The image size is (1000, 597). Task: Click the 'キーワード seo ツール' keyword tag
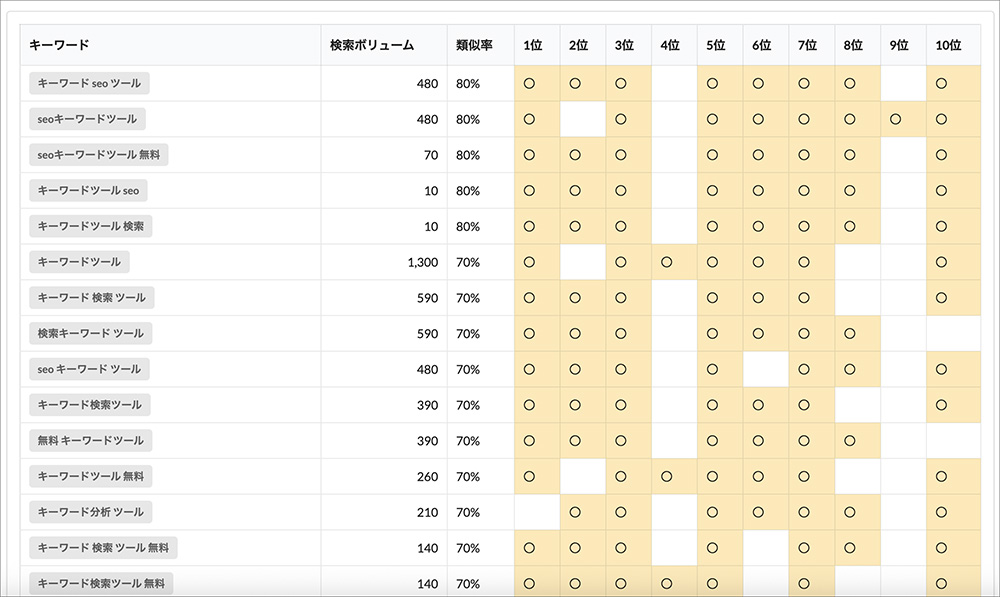(x=89, y=83)
